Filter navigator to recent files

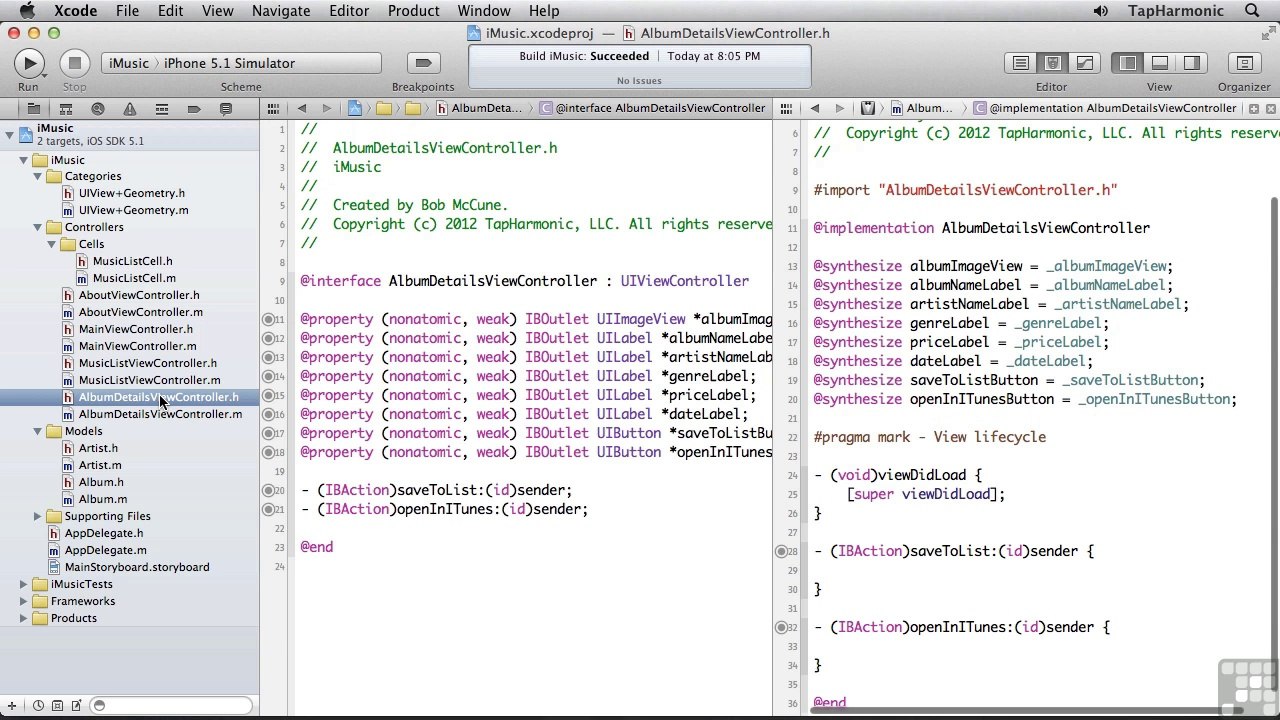point(38,706)
